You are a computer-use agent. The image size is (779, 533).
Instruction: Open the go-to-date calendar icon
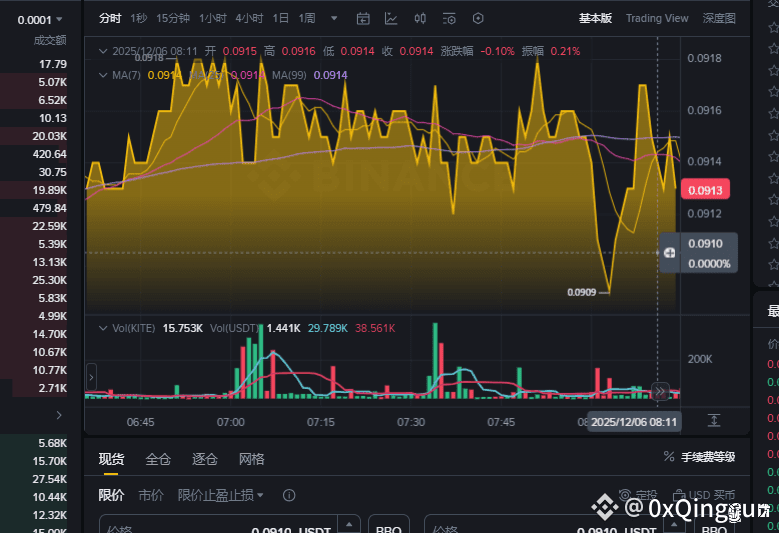[363, 19]
